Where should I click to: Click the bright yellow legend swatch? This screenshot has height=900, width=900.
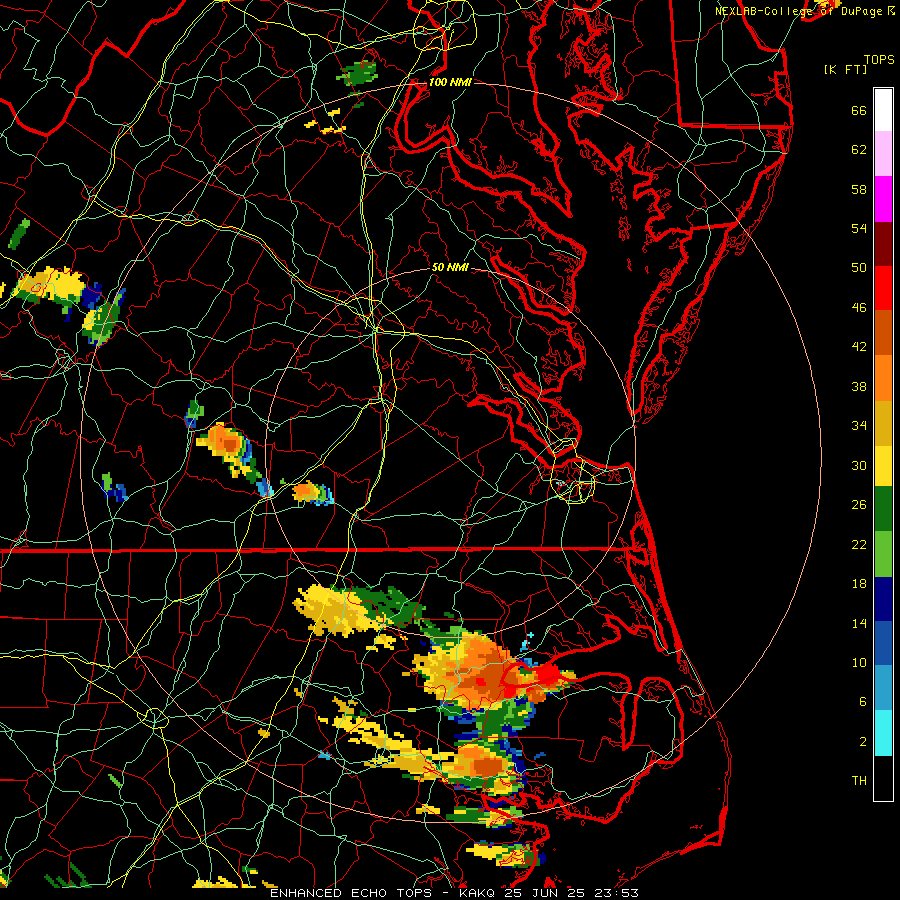click(883, 466)
